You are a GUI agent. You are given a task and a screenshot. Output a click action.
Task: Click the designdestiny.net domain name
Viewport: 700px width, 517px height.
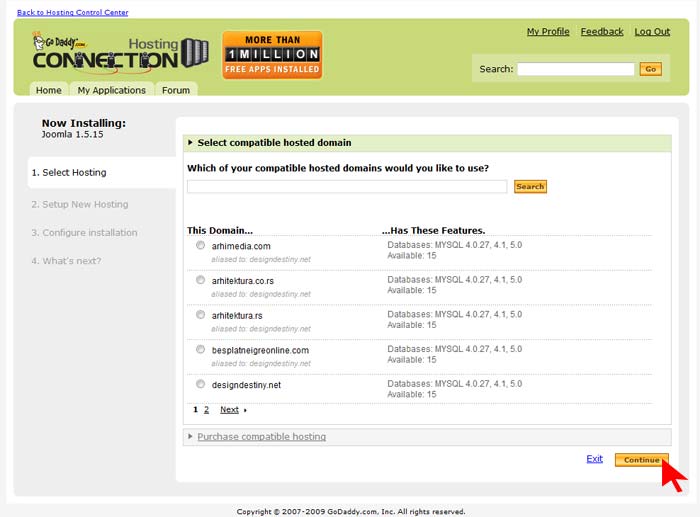[x=246, y=385]
